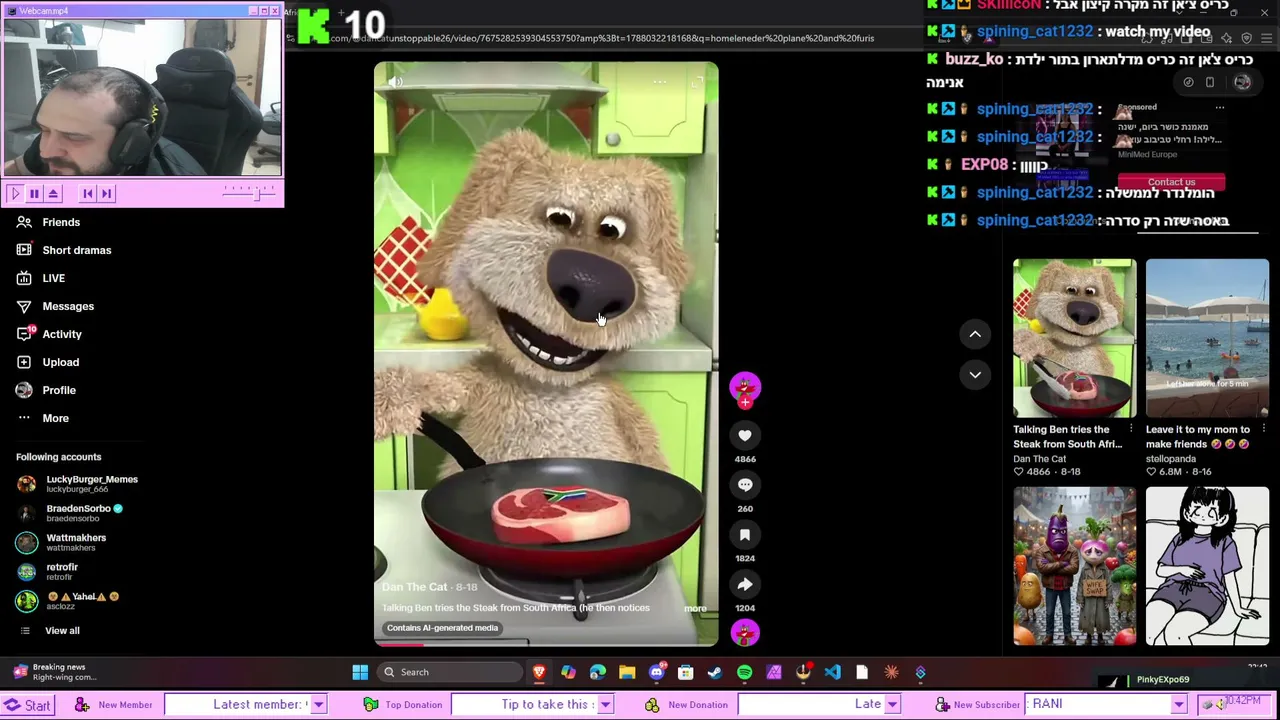The image size is (1280, 720).
Task: Click the Messages paper-plane icon
Action: pos(24,306)
